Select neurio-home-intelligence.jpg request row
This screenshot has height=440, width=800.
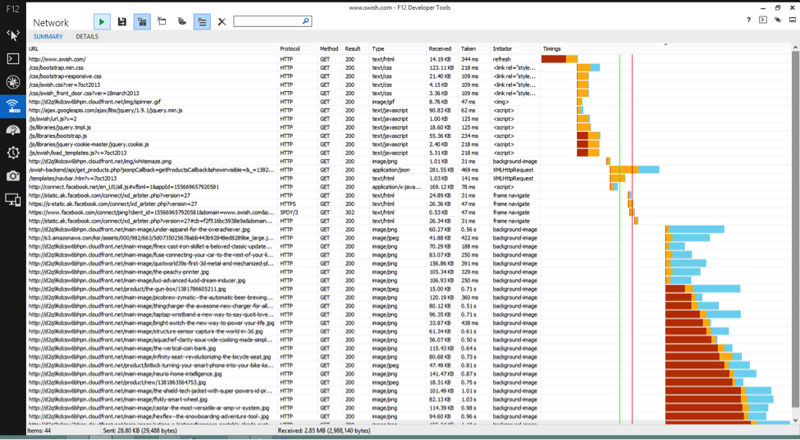tap(409, 374)
